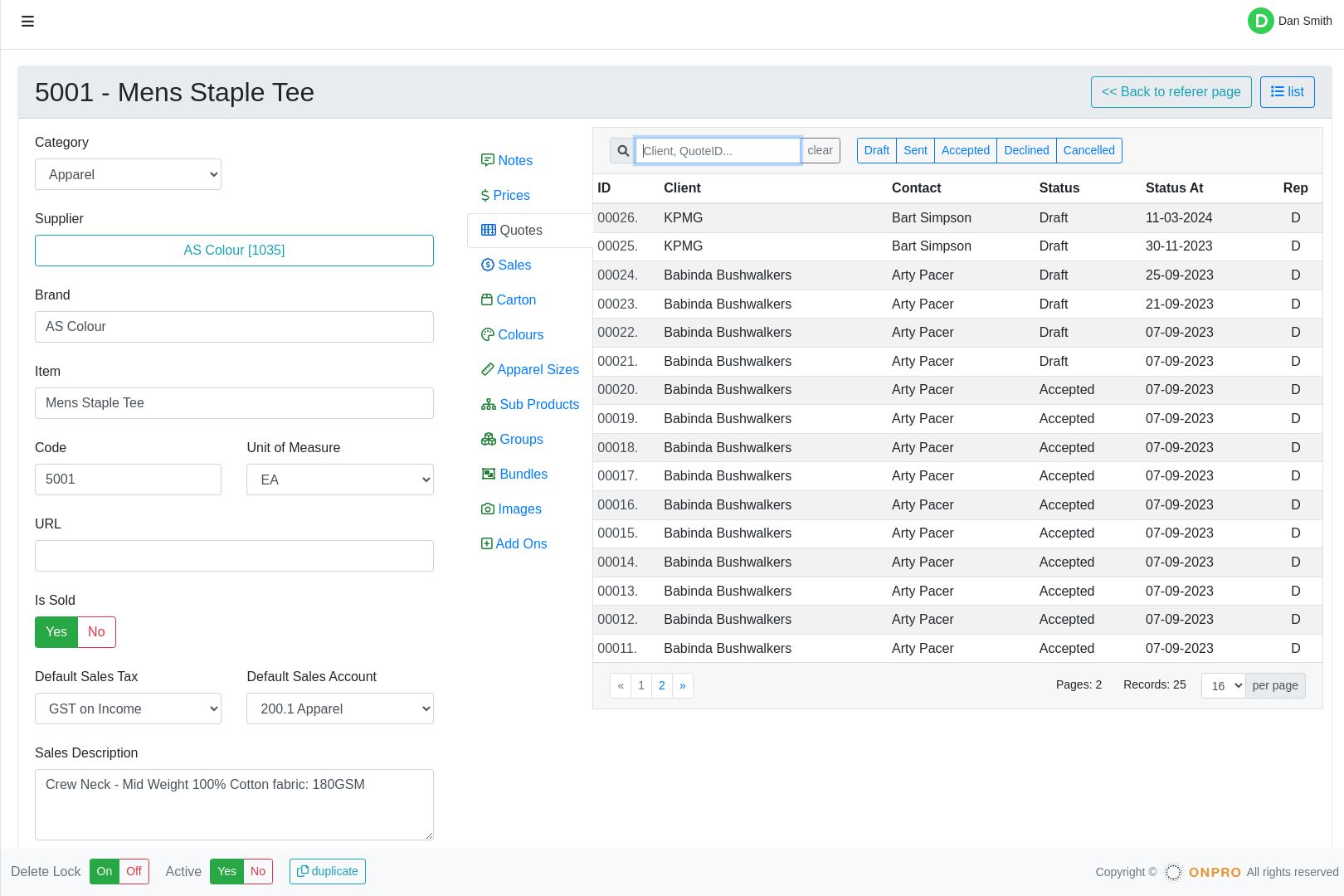
Task: Click Dan Smith's green avatar icon
Action: click(1260, 21)
